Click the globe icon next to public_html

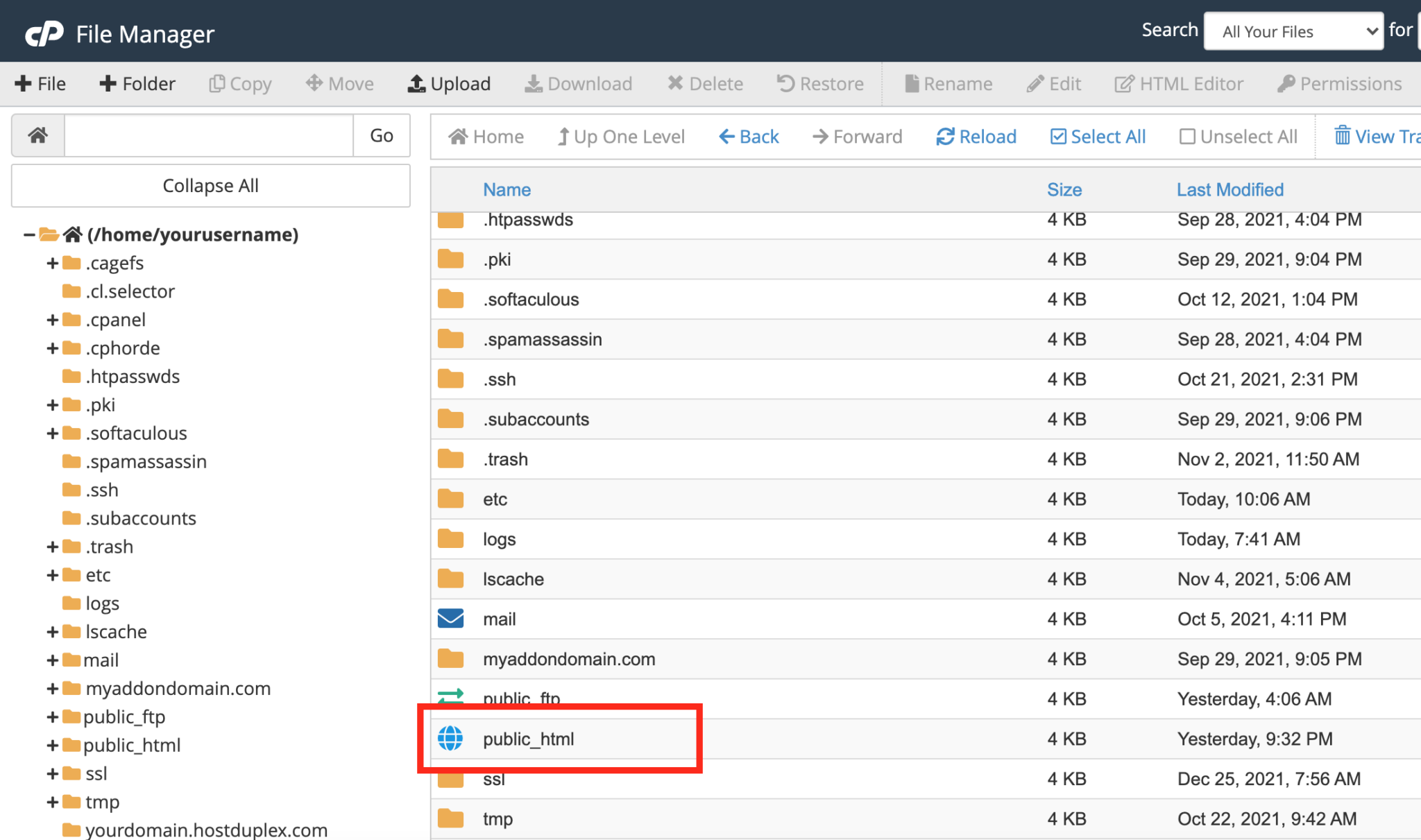click(x=450, y=739)
